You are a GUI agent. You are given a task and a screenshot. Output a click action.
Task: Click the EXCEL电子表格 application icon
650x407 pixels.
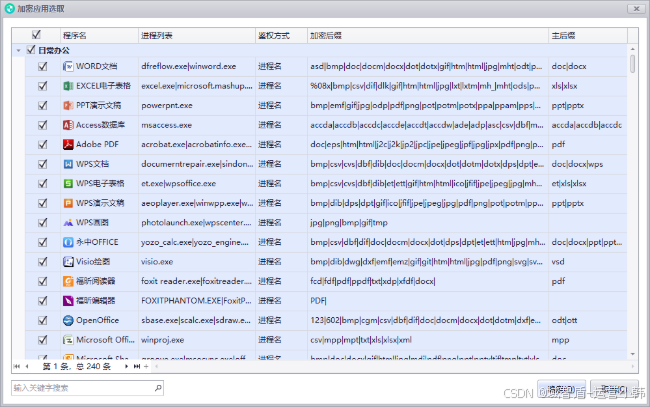[68, 86]
